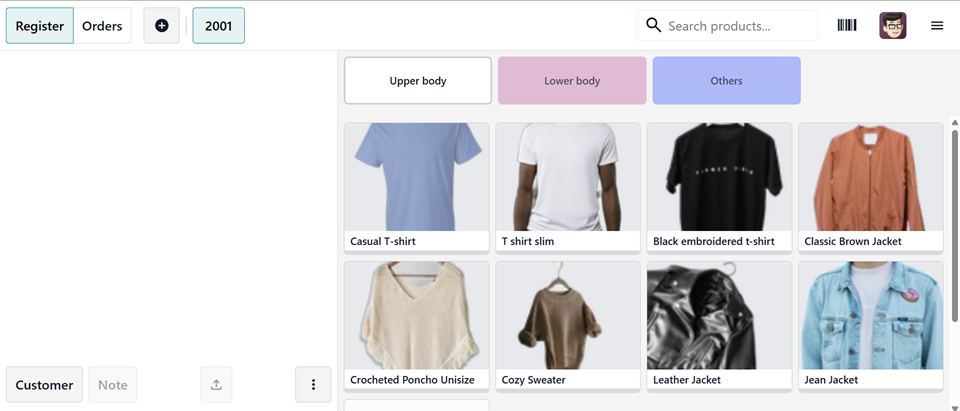Click the product list scrollbar up arrow

click(x=954, y=123)
